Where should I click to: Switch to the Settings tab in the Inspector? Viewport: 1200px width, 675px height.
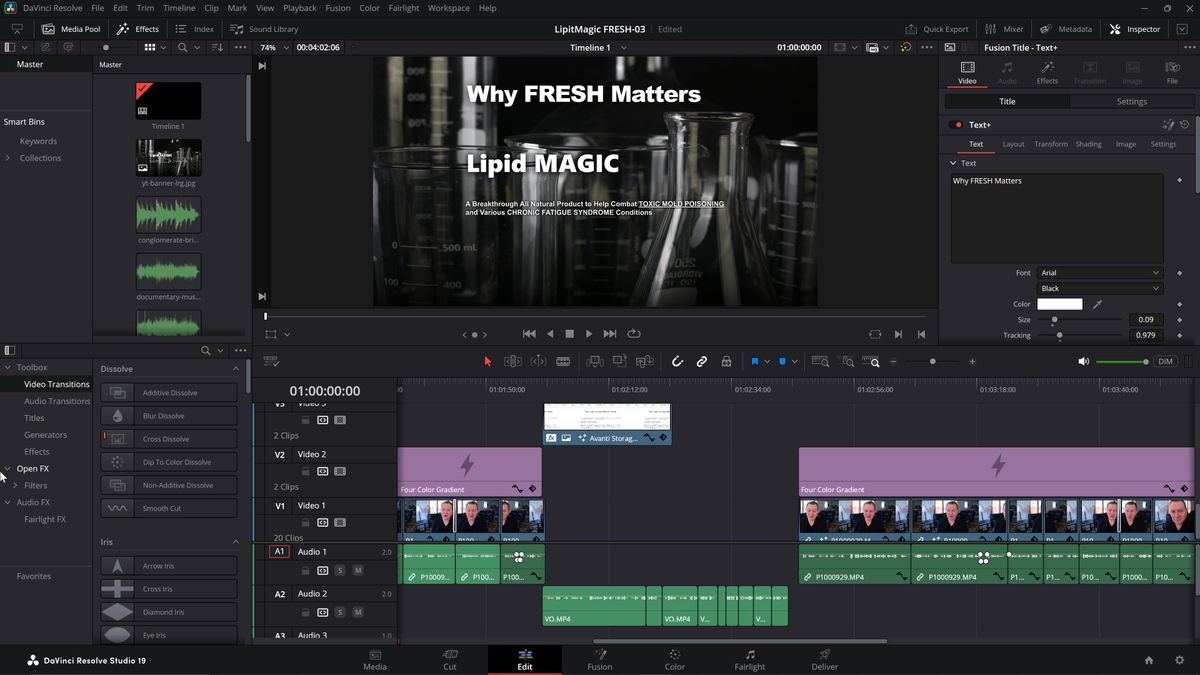coord(1131,101)
